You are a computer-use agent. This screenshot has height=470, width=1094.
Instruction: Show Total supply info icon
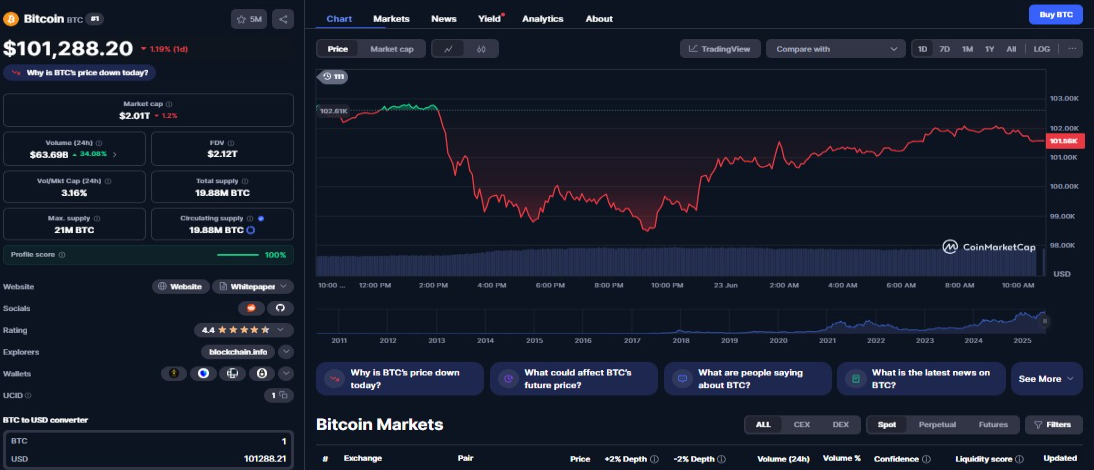pos(245,181)
